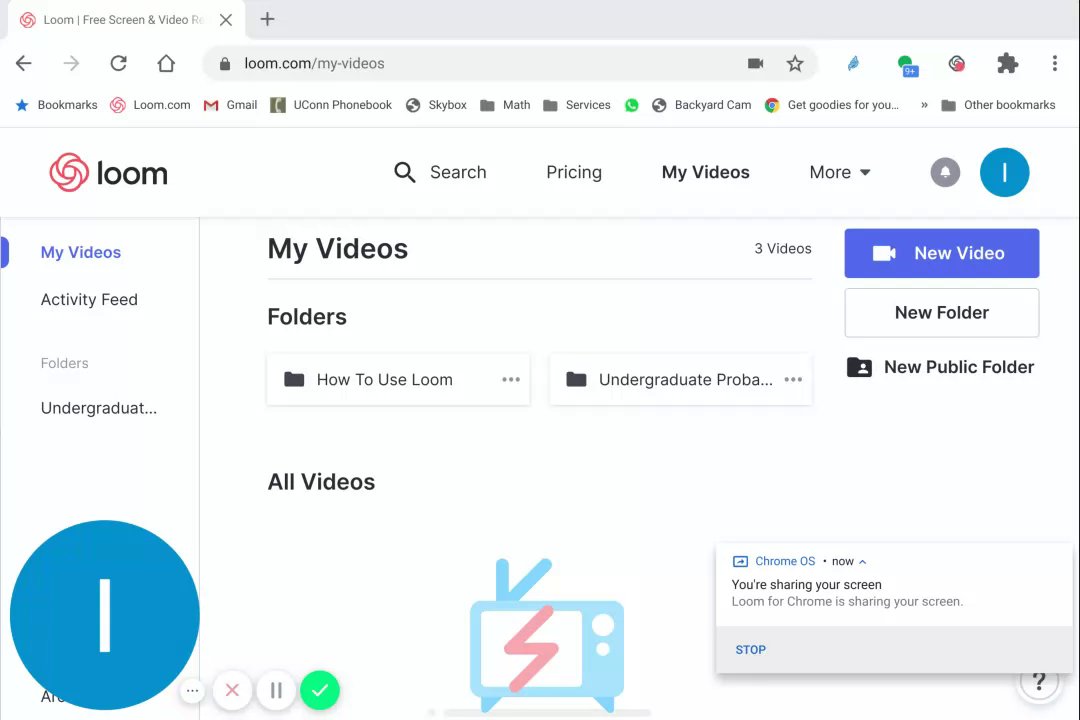Open Undergraduat... folder in the sidebar
This screenshot has height=720, width=1080.
coord(98,408)
